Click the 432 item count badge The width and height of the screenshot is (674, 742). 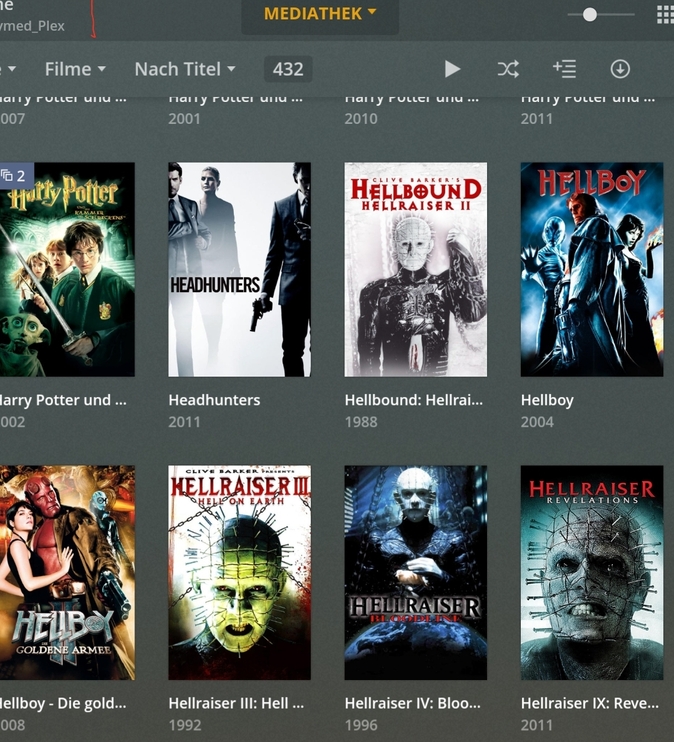[x=288, y=70]
